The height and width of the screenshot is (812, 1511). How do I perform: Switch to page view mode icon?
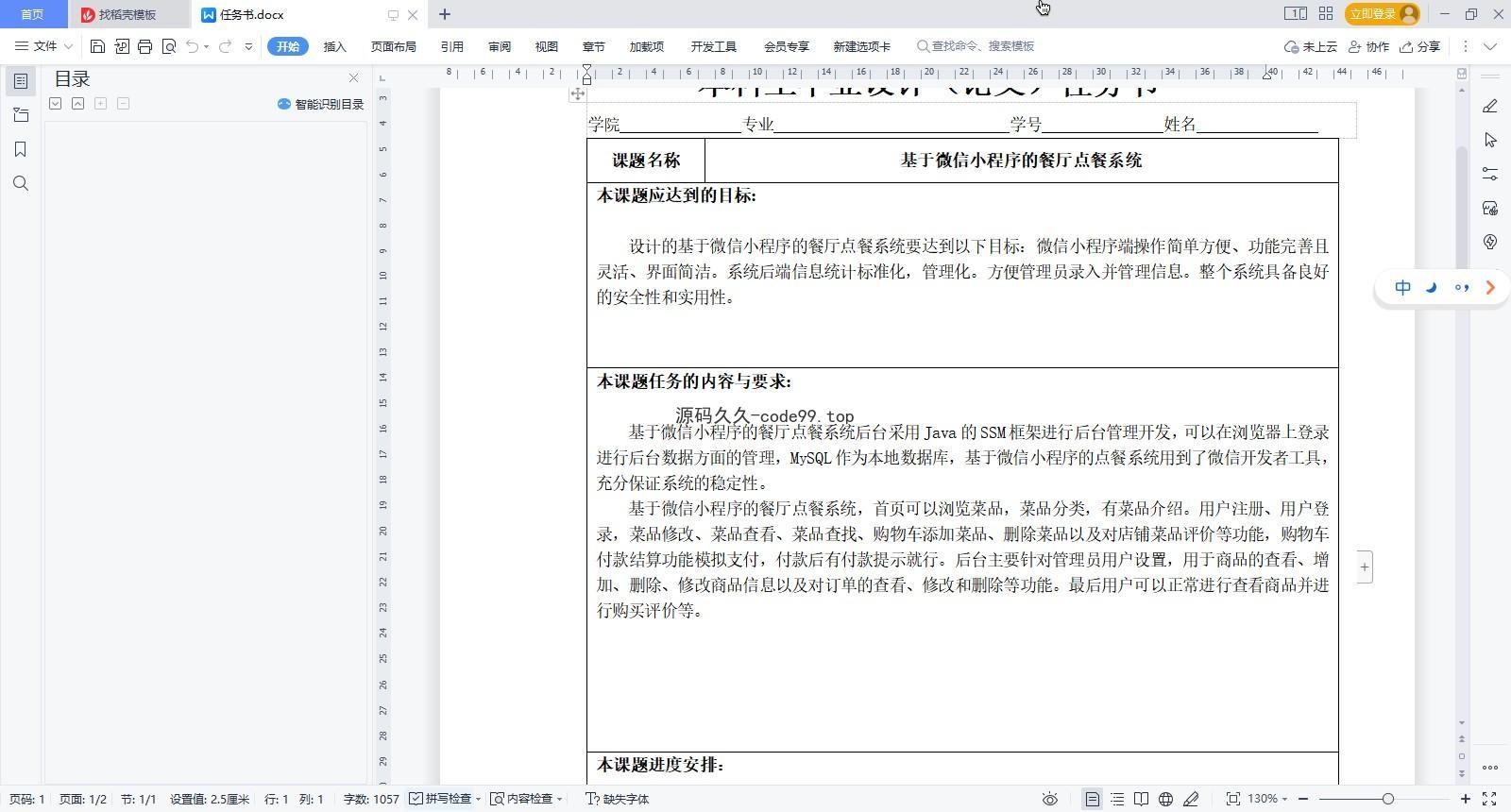point(1093,799)
